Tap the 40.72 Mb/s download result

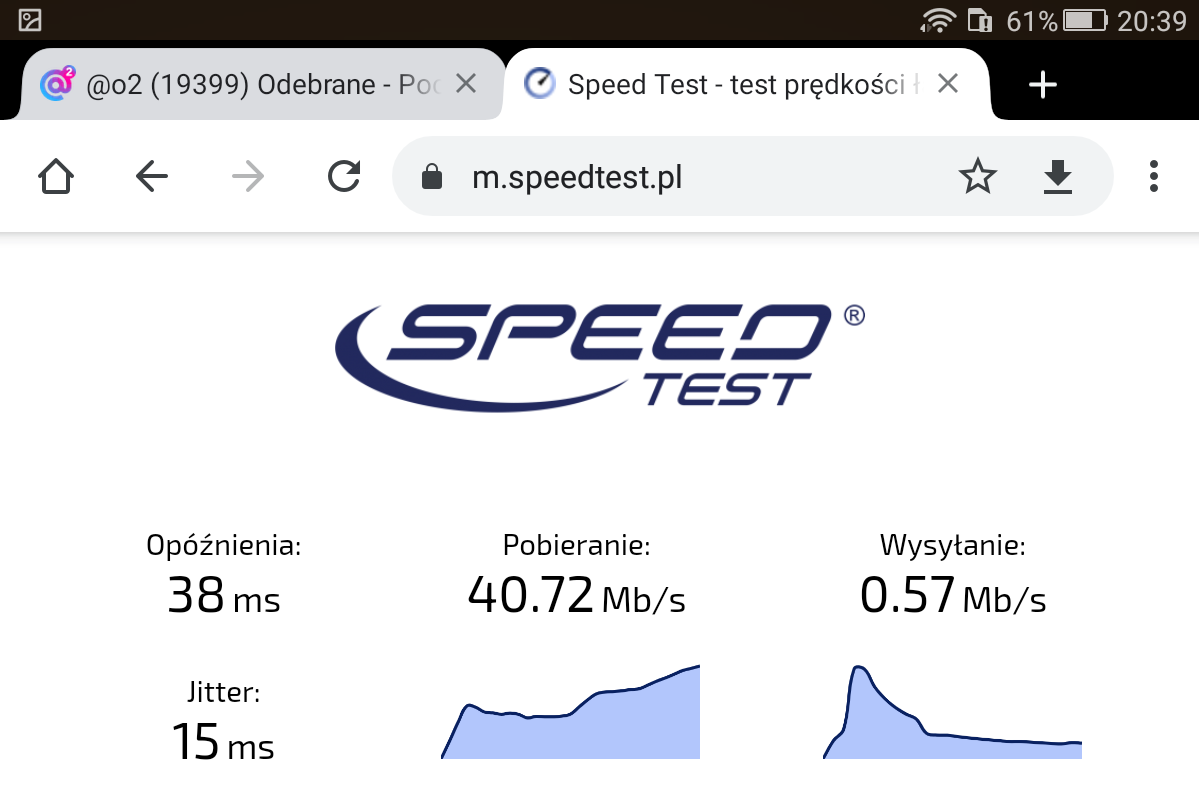577,596
